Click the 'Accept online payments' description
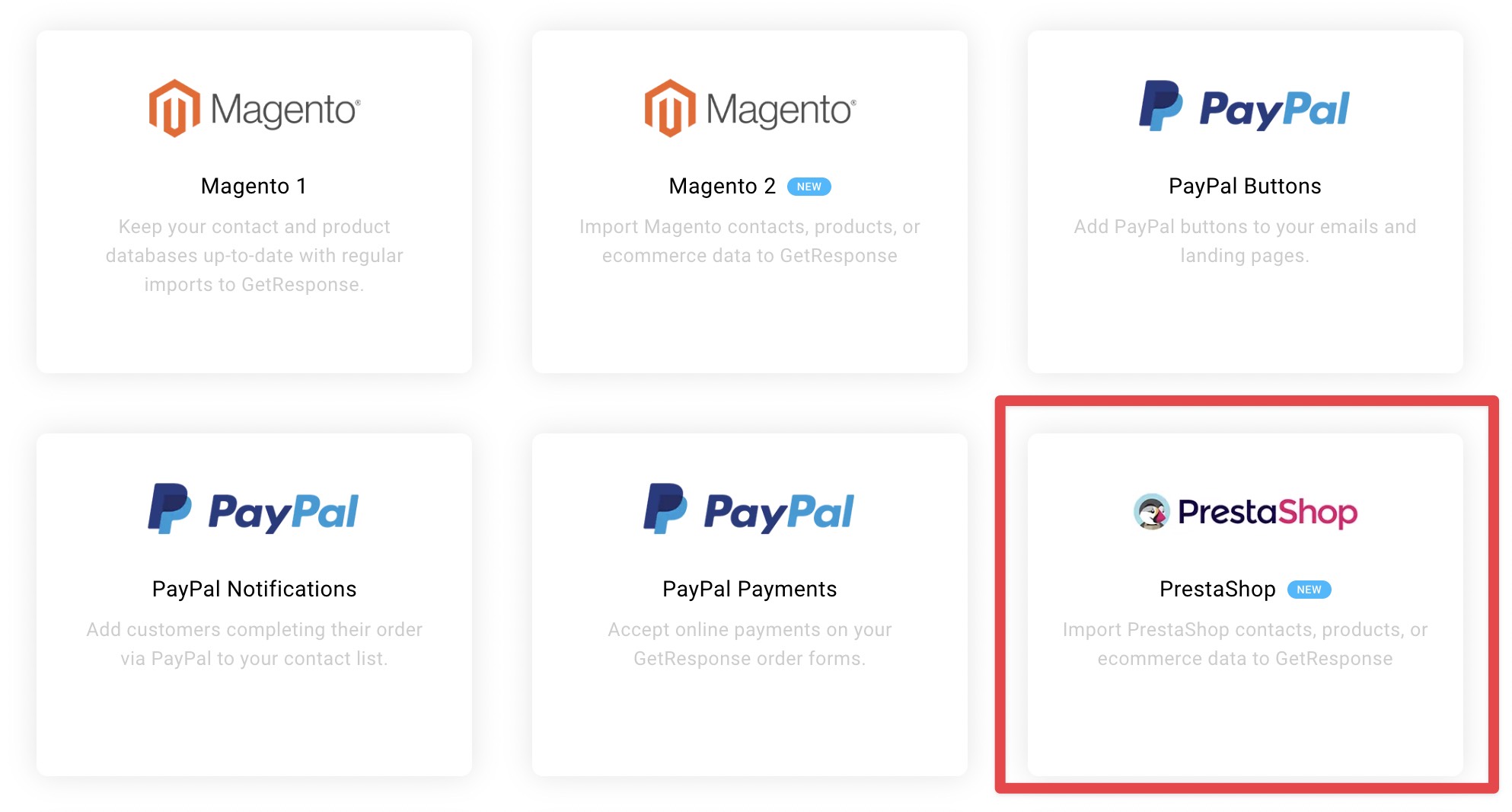Screen dimensions: 1512x812 click(749, 644)
